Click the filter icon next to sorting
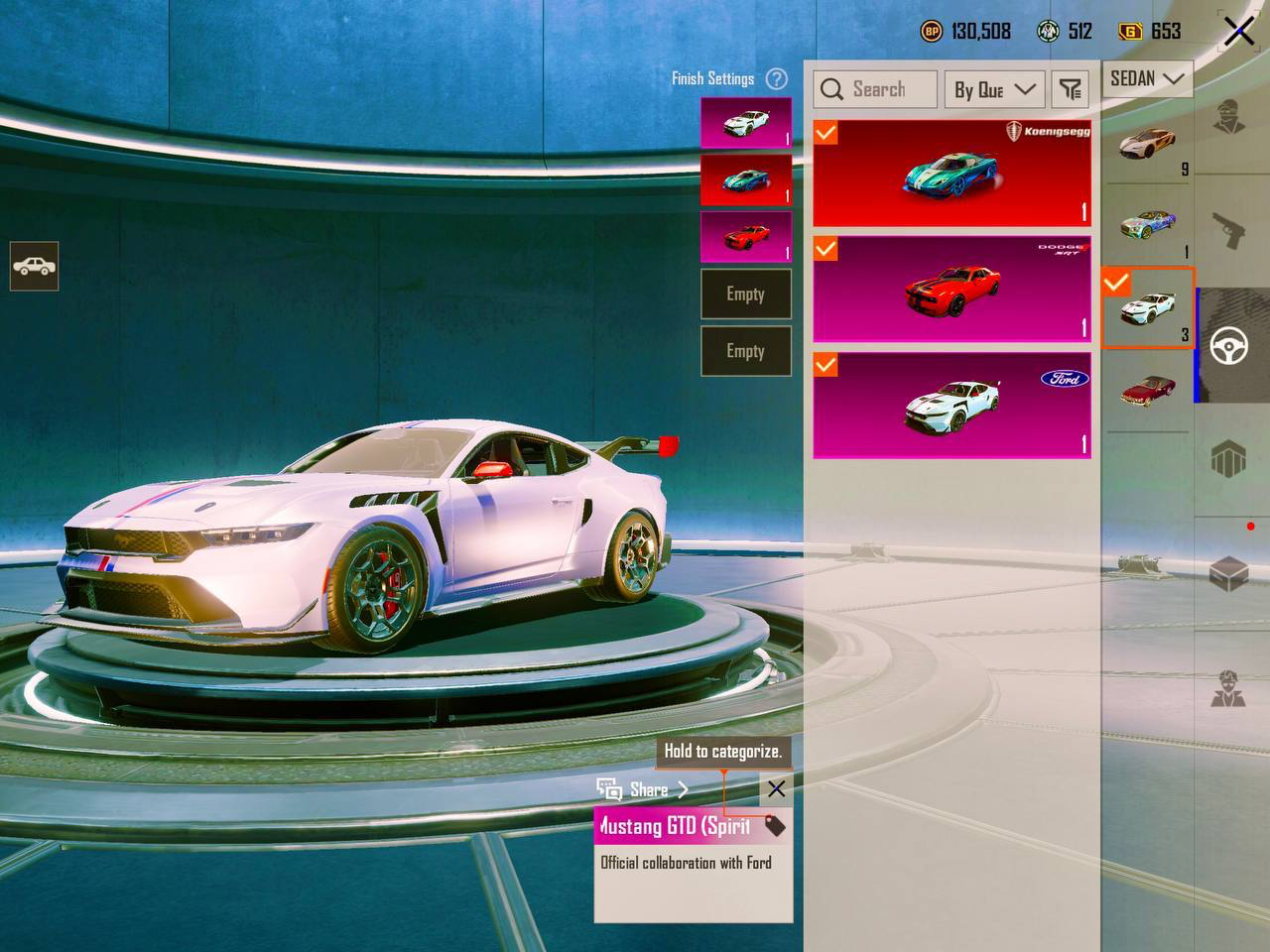The height and width of the screenshot is (952, 1270). 1070,89
